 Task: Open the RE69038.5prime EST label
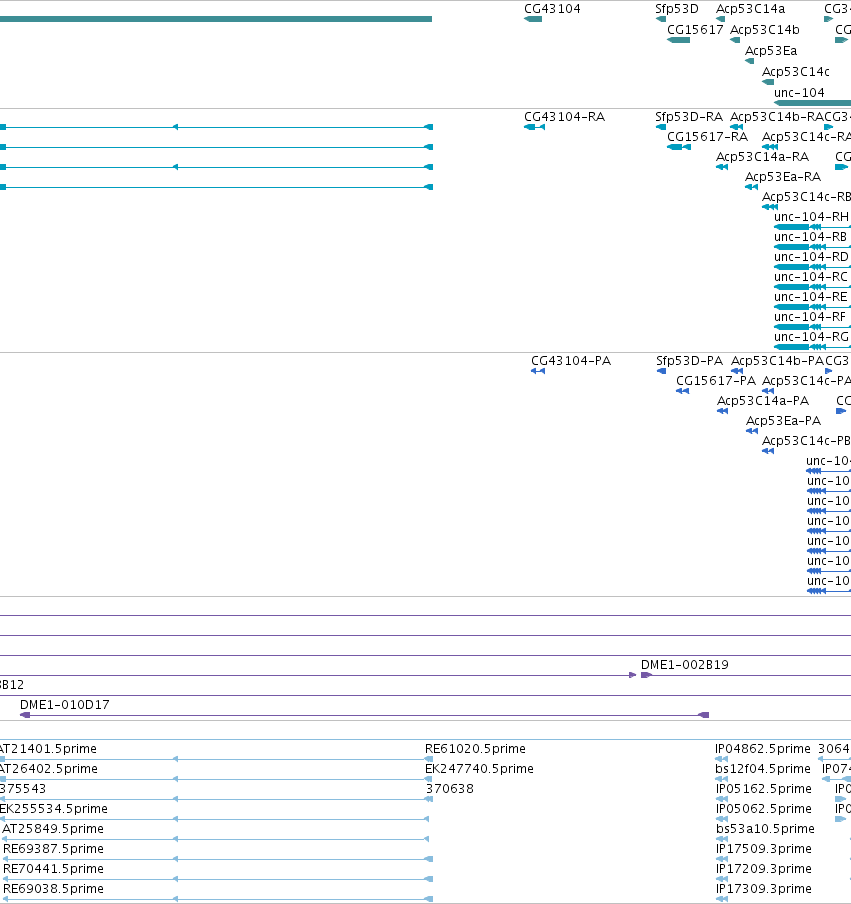coord(53,888)
